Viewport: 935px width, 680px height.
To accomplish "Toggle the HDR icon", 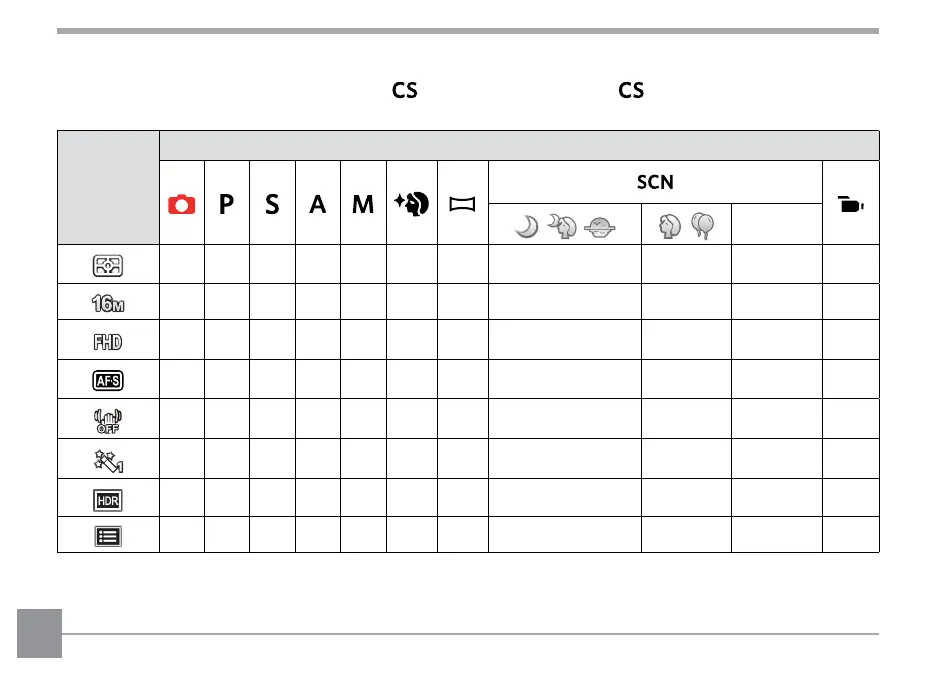I will click(x=108, y=496).
